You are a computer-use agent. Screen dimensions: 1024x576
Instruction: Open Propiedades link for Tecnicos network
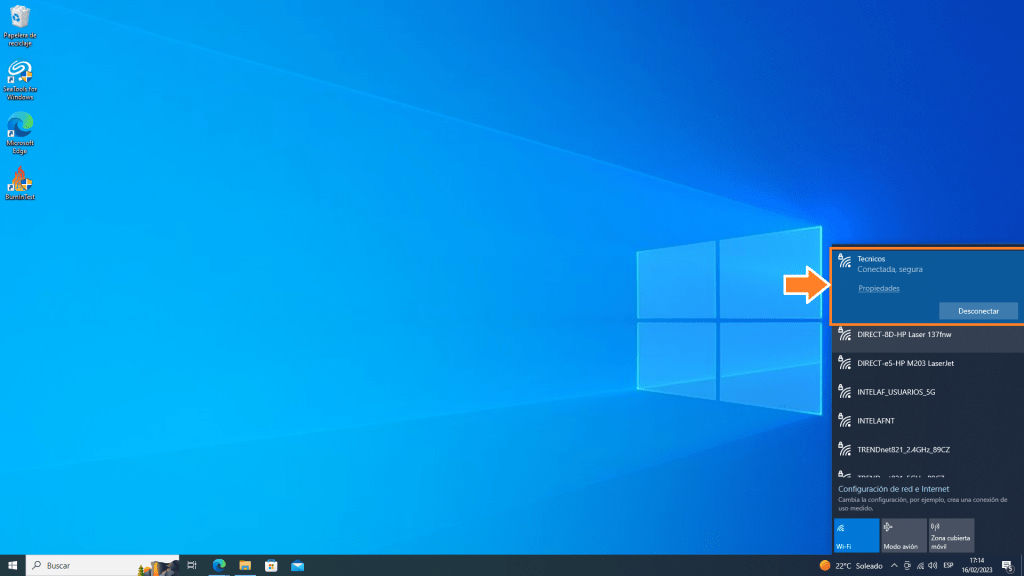(879, 288)
